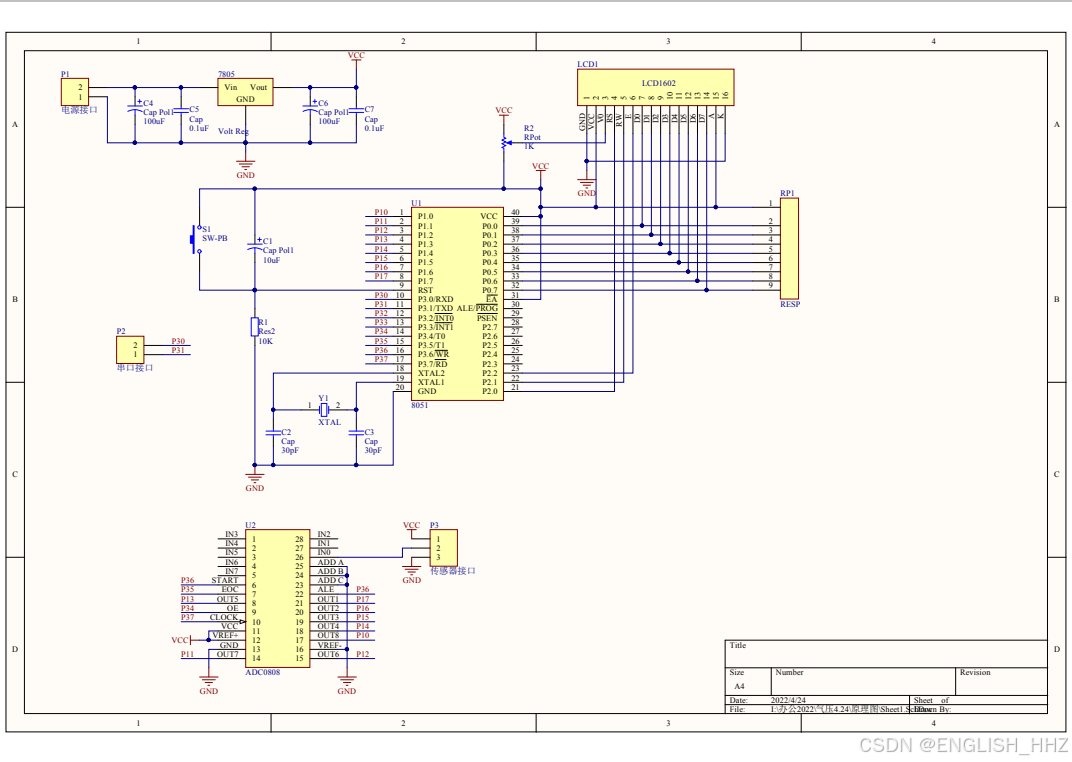
Task: Click the 'LCD1602' component name text
Action: [658, 83]
